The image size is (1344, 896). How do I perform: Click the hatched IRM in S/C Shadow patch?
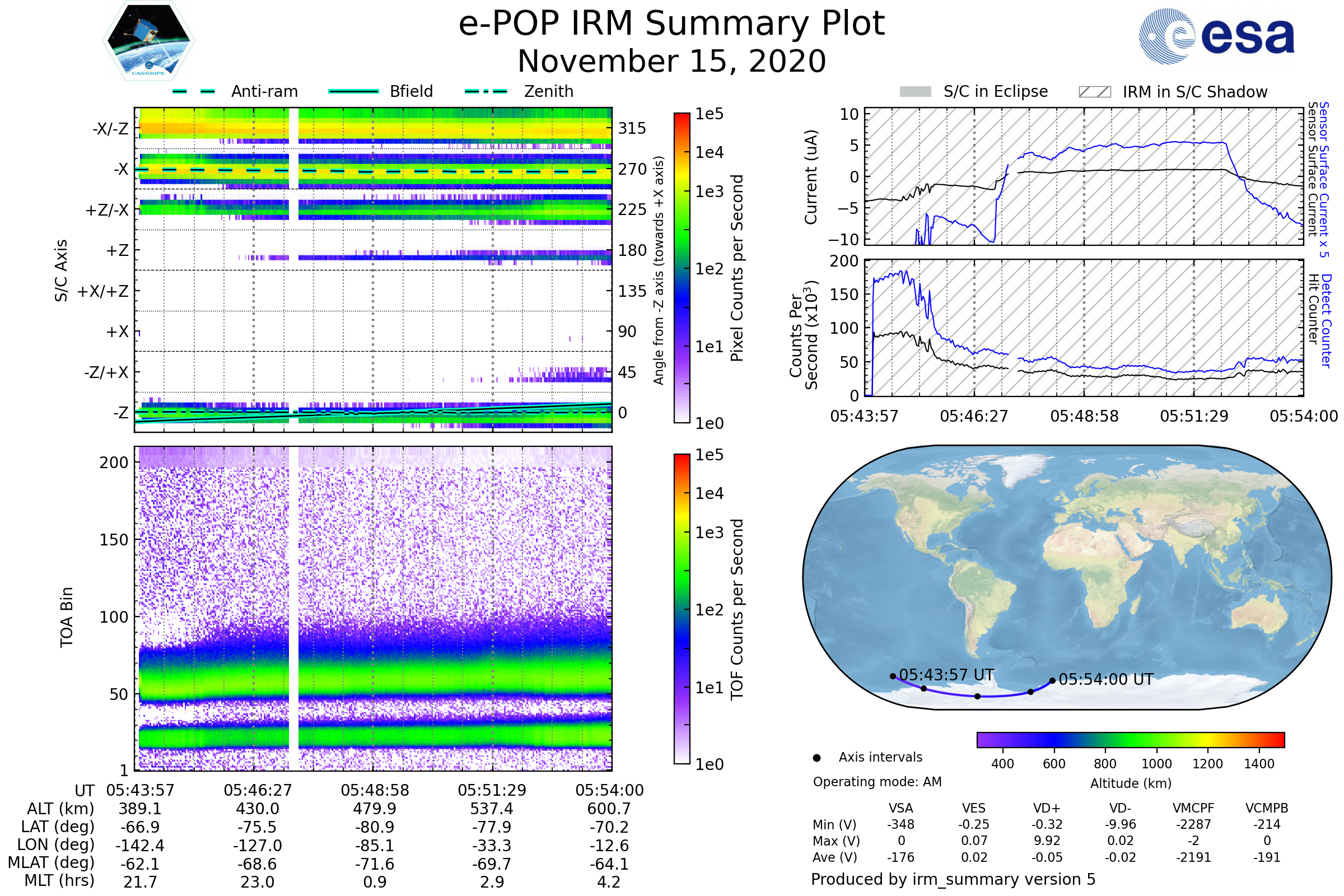click(1094, 92)
